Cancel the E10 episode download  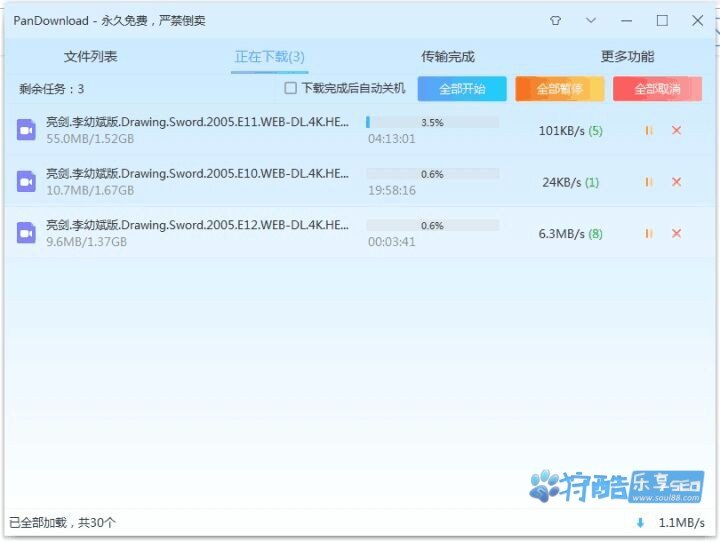tap(676, 182)
